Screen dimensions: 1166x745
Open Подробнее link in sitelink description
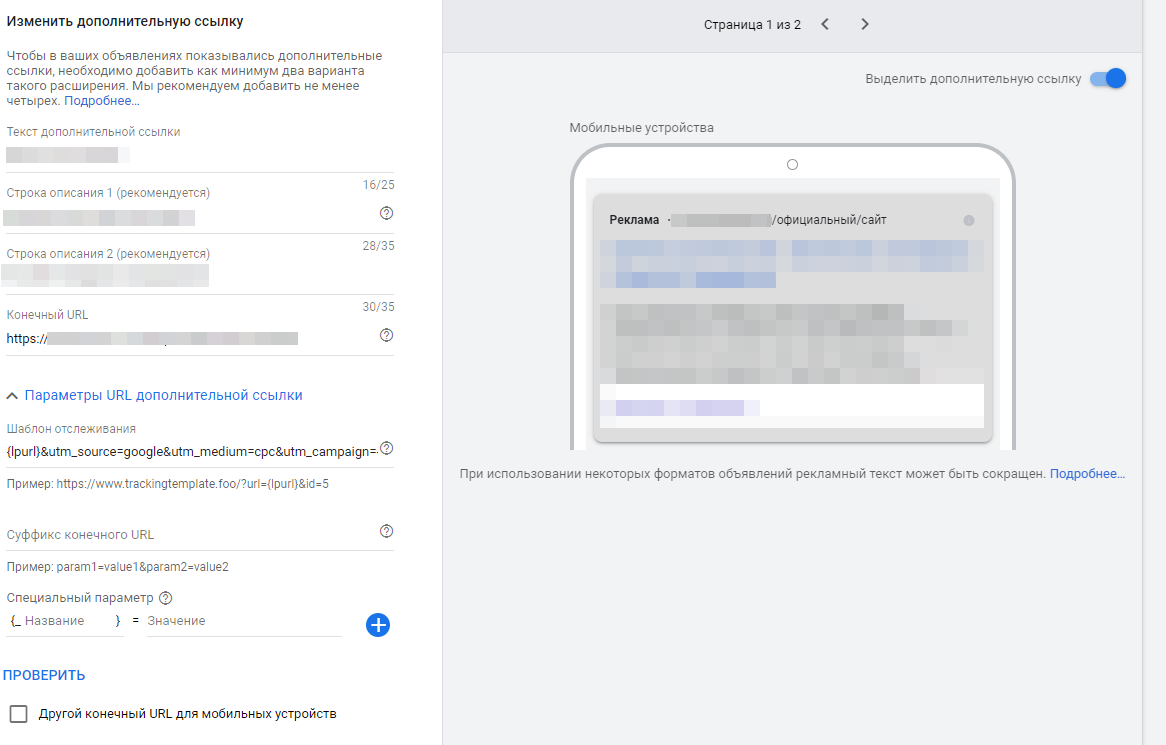(x=102, y=101)
